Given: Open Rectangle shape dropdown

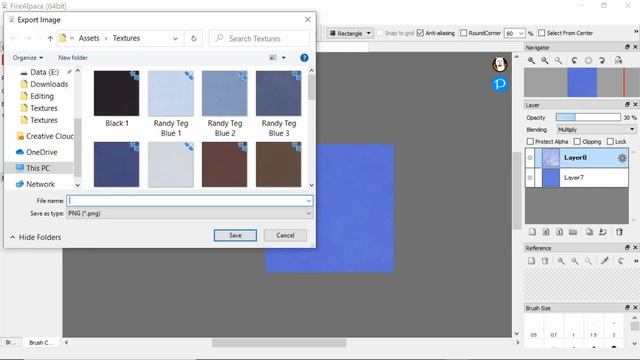Looking at the screenshot, I should pyautogui.click(x=349, y=33).
